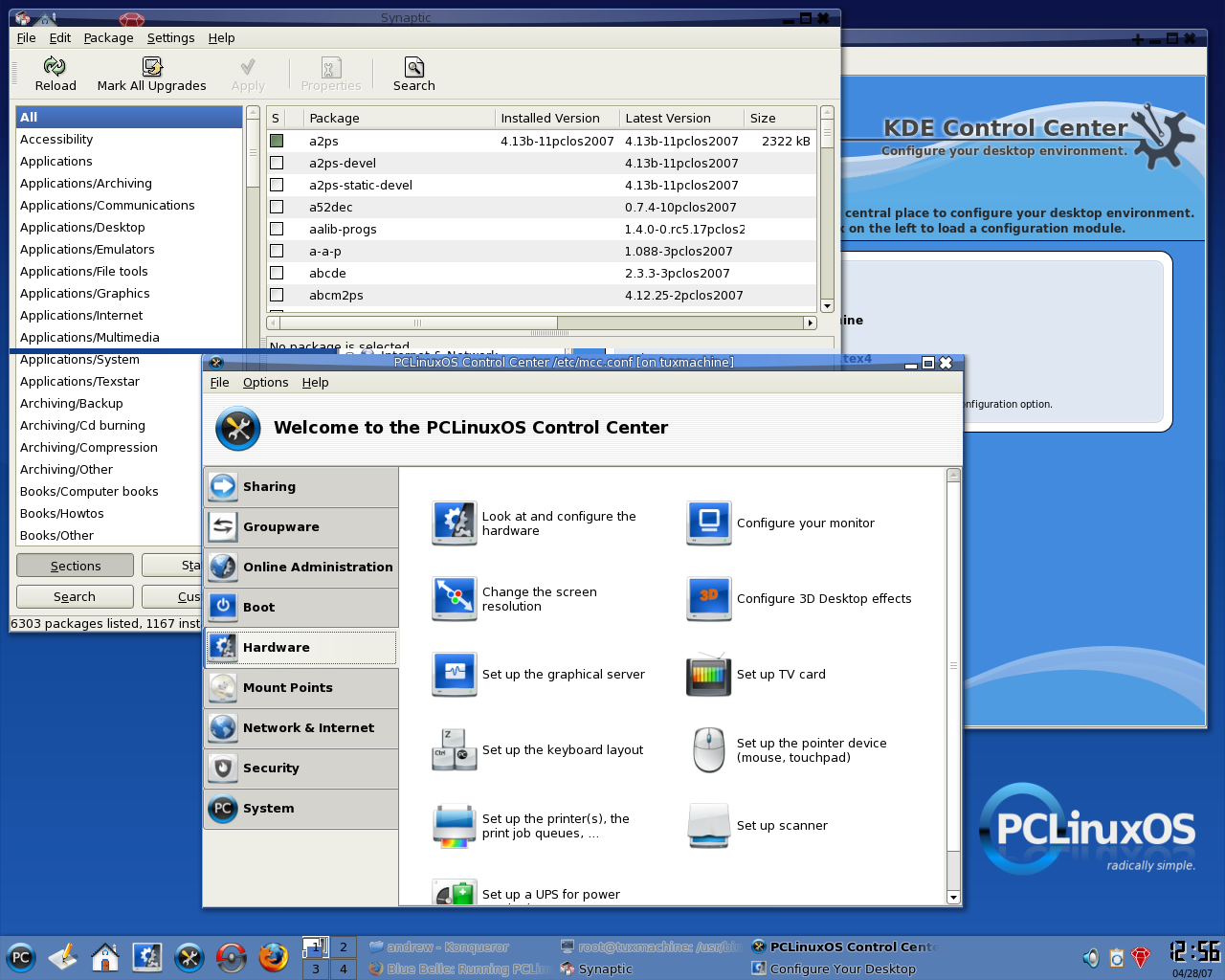
Task: Open the Home folder icon in taskbar
Action: click(105, 957)
